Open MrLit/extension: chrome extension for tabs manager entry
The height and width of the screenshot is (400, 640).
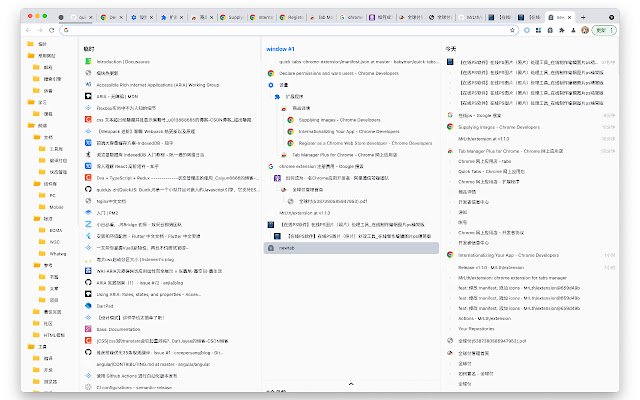(512, 278)
